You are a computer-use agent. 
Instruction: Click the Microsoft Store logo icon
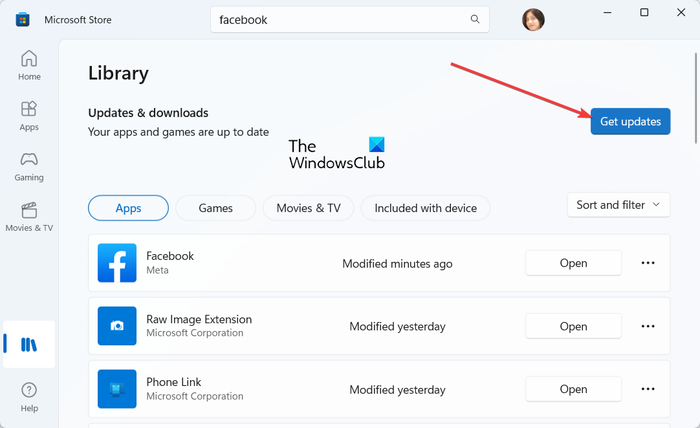pos(22,20)
